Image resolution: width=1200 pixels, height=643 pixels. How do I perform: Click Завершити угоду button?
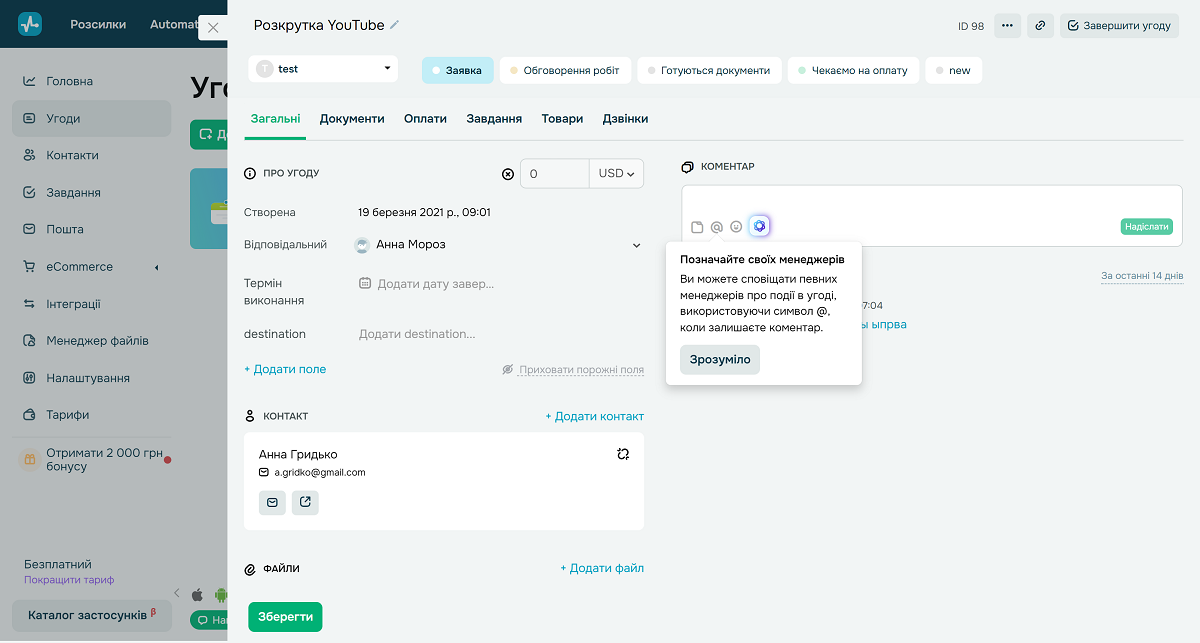[1119, 26]
